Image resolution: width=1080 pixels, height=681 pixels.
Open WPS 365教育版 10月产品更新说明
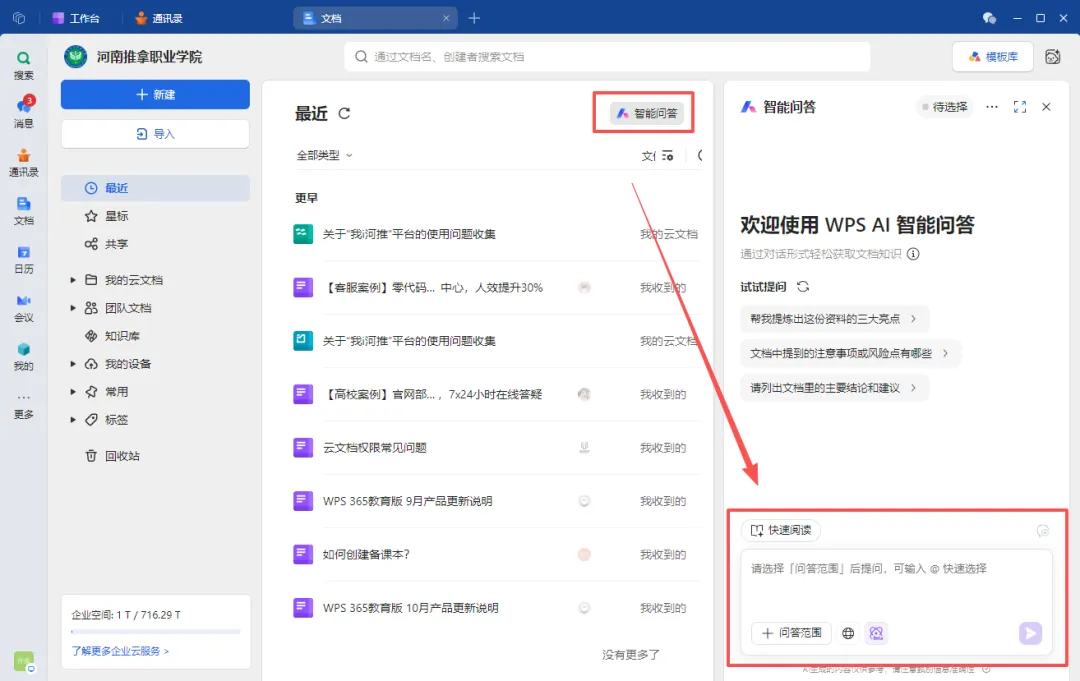click(411, 608)
